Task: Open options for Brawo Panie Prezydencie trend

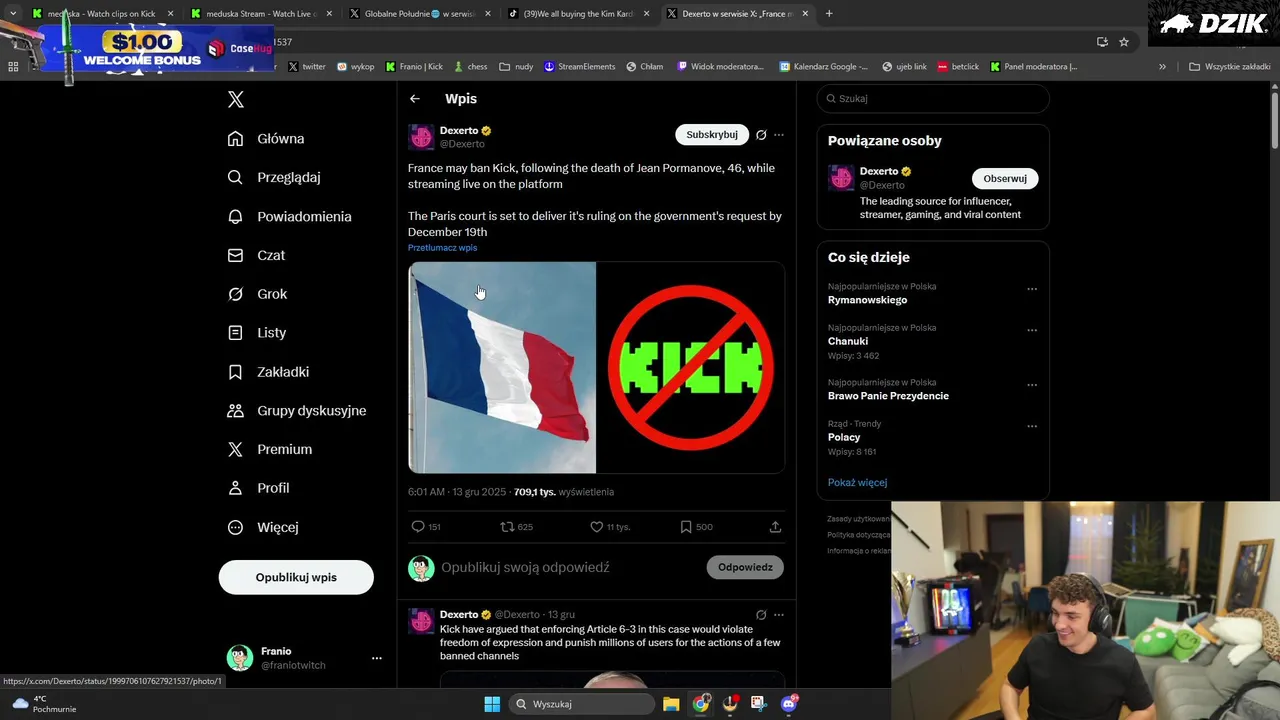Action: (1032, 386)
